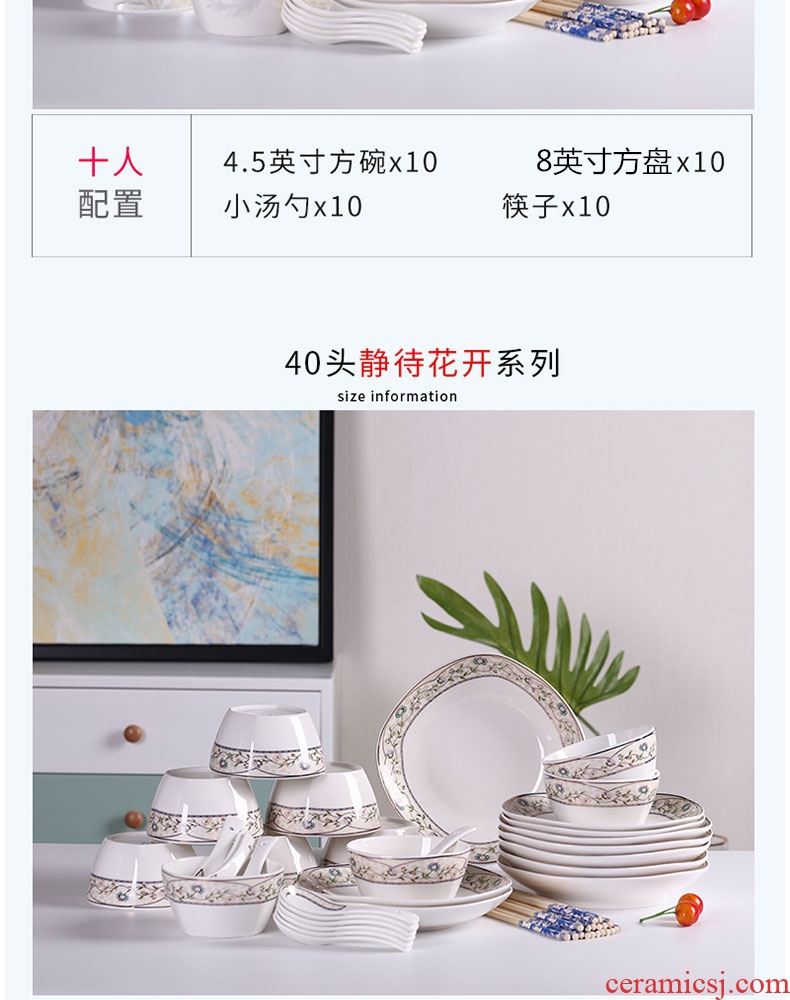Screen dimensions: 790x1000
Task: Click the size information subtitle
Action: pos(397,396)
